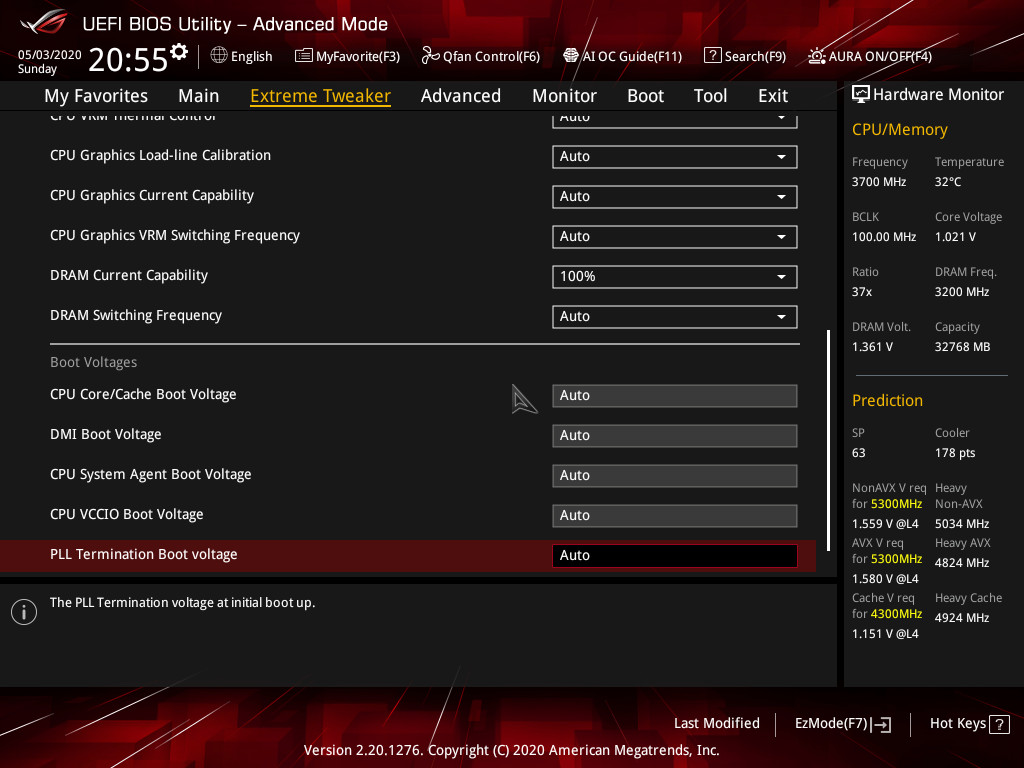Switch to EzMode(F7) text
The width and height of the screenshot is (1024, 768).
click(831, 724)
